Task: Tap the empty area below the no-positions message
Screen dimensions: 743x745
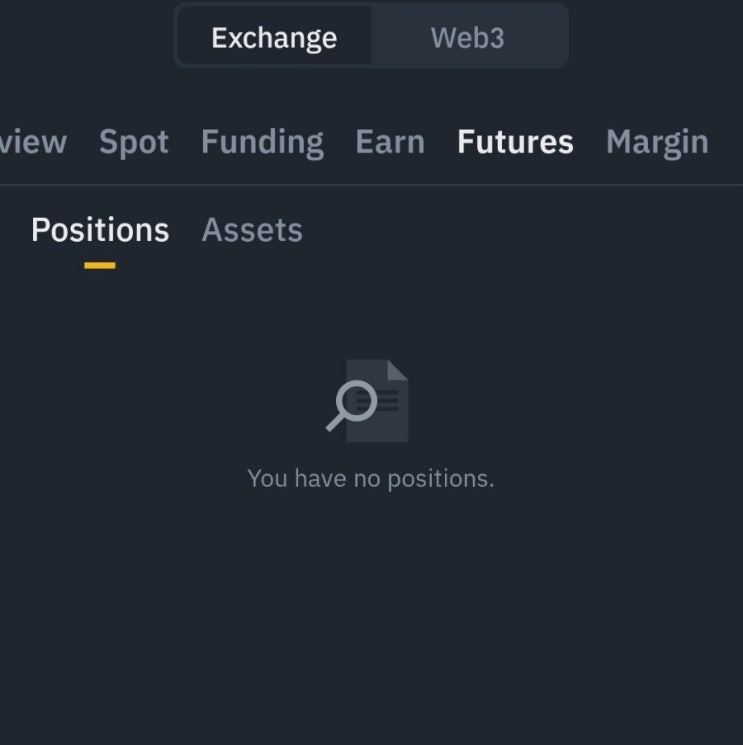Action: [371, 620]
